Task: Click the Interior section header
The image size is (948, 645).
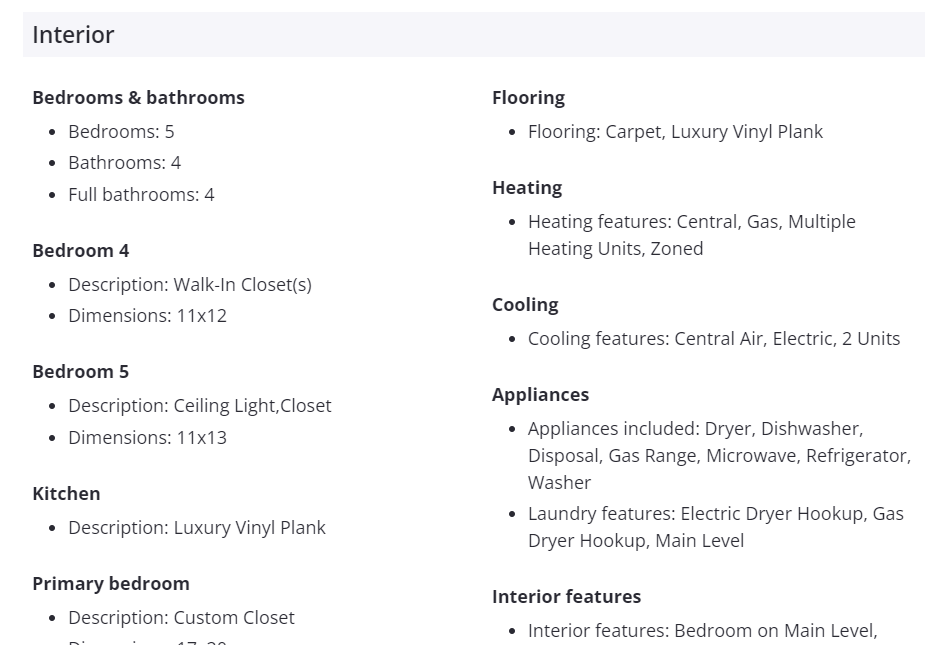Action: pyautogui.click(x=73, y=35)
